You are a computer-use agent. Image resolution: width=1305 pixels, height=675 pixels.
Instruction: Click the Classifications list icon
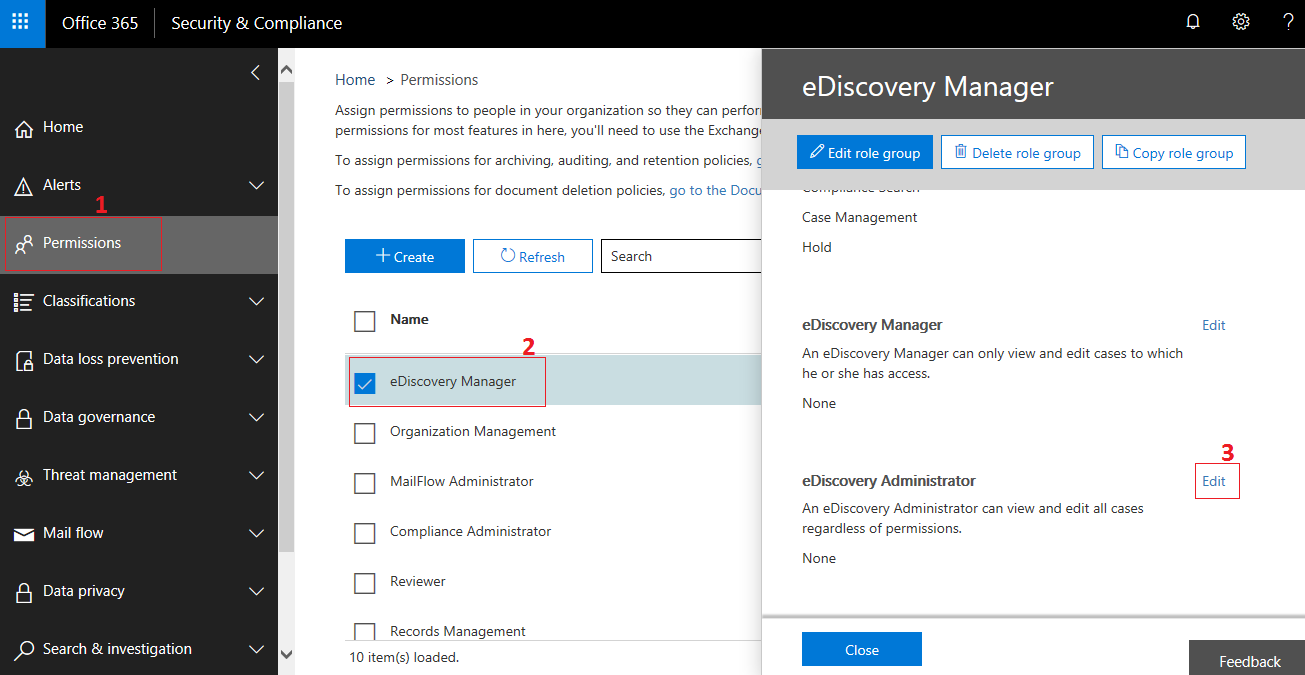click(24, 302)
